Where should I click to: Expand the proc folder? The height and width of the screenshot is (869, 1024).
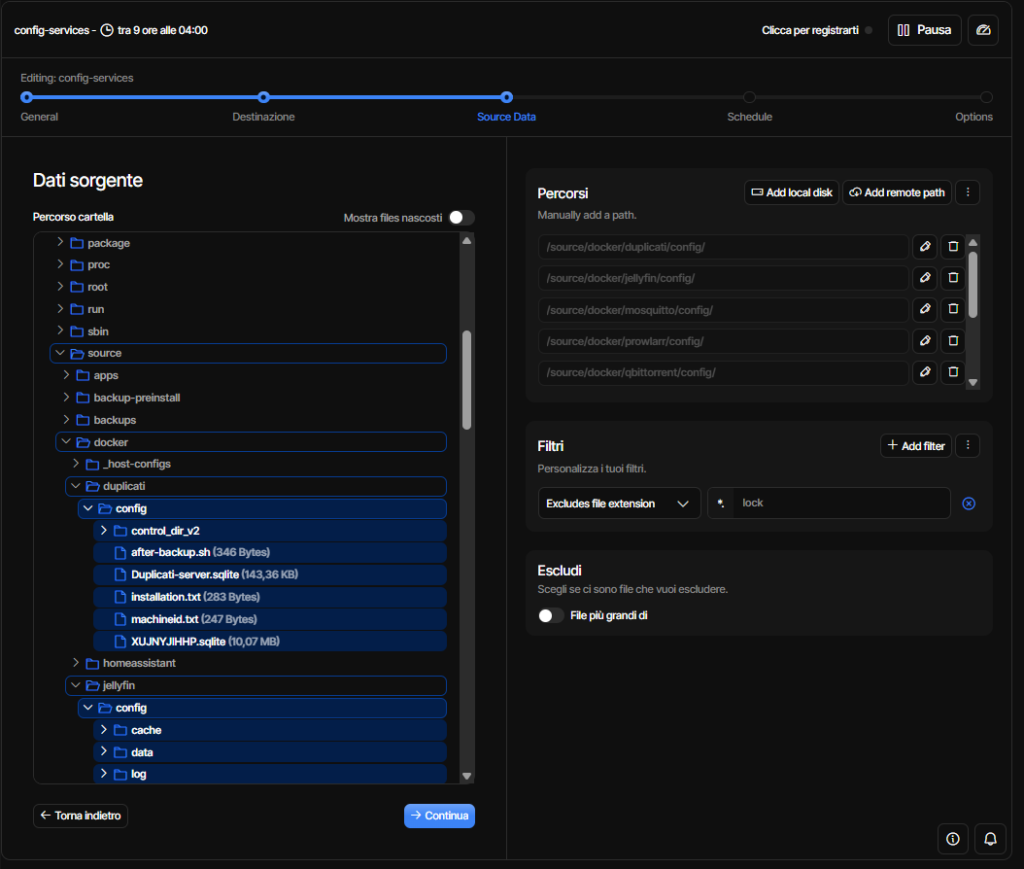pyautogui.click(x=60, y=264)
